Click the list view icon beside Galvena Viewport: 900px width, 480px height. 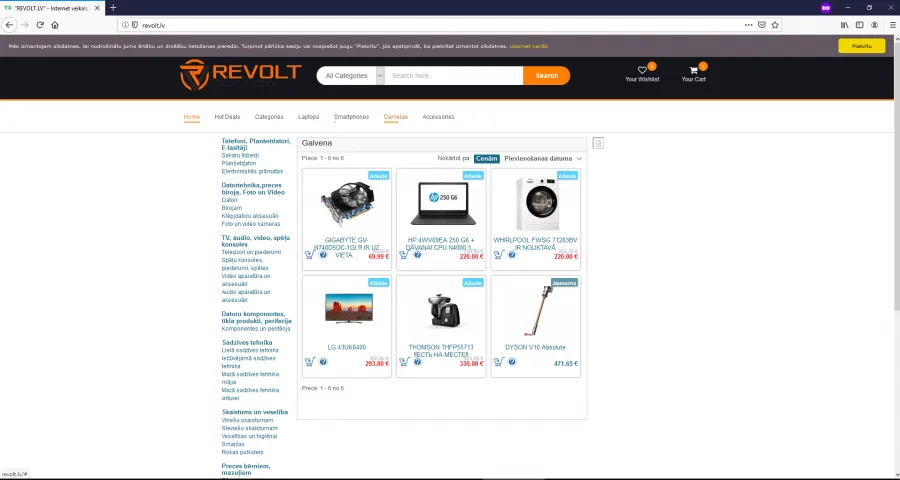598,143
